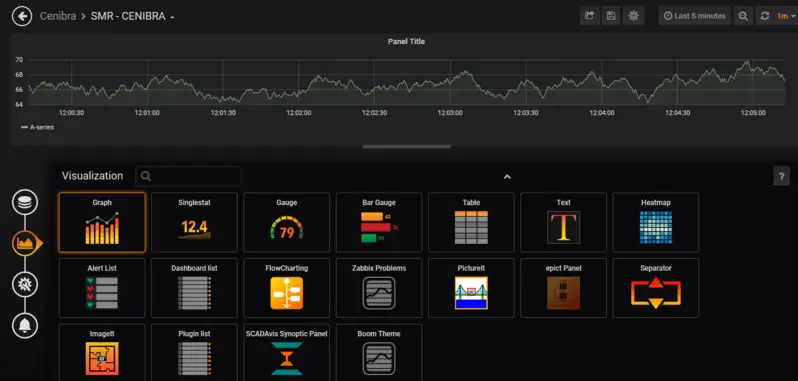The height and width of the screenshot is (381, 798).
Task: Pick the Text visualization
Action: tap(563, 222)
